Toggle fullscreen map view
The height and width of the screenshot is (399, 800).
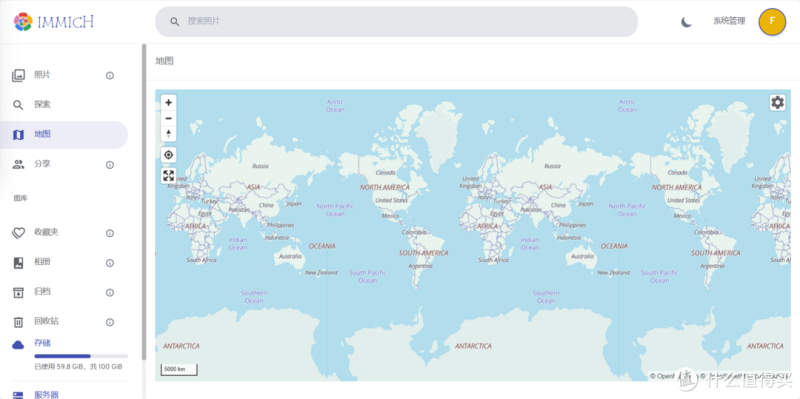click(x=168, y=176)
